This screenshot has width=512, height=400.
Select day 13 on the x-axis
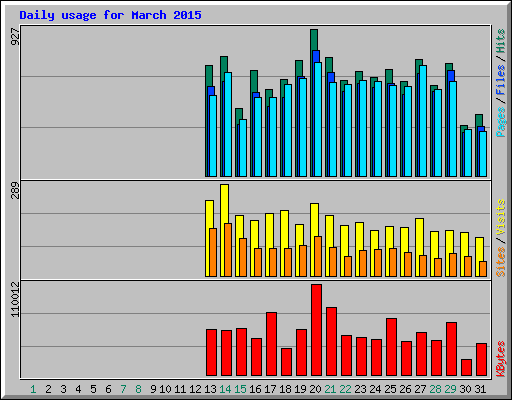tap(210, 389)
